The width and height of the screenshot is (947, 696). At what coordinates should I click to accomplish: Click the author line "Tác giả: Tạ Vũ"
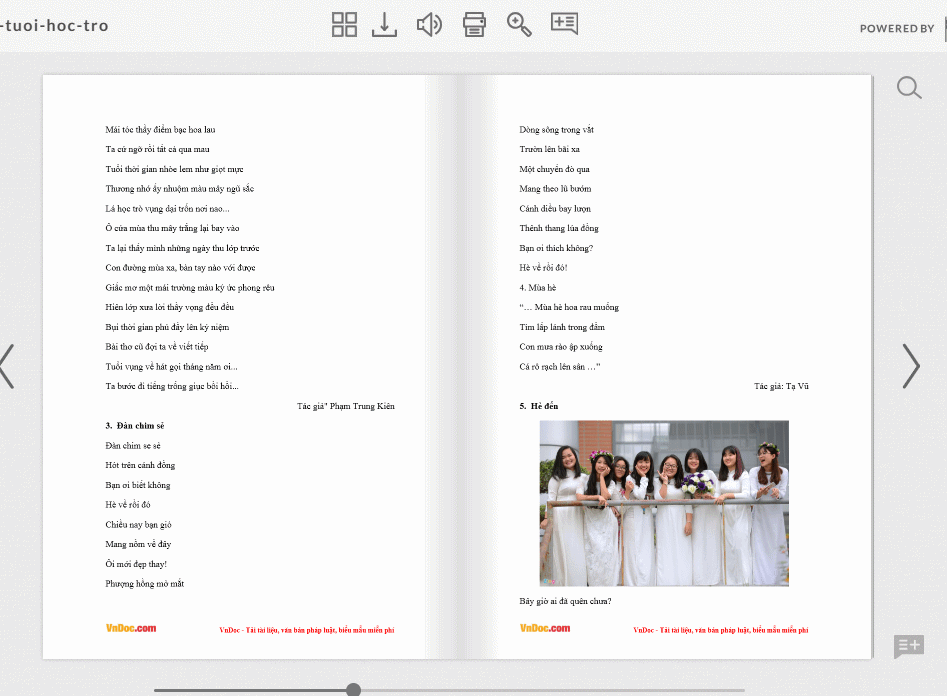coord(781,386)
